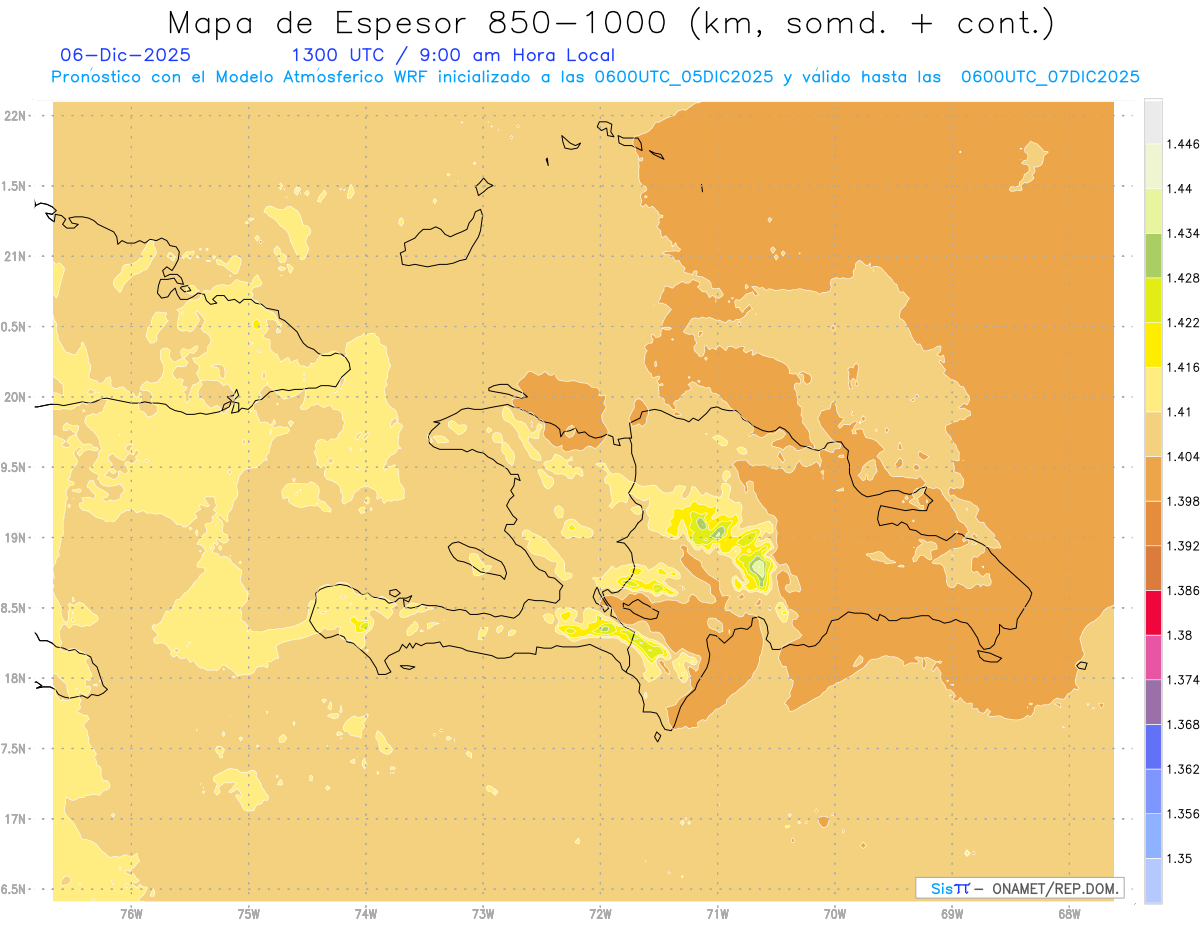Click the longitude label '76W'
Image resolution: width=1200 pixels, height=927 pixels.
131,913
